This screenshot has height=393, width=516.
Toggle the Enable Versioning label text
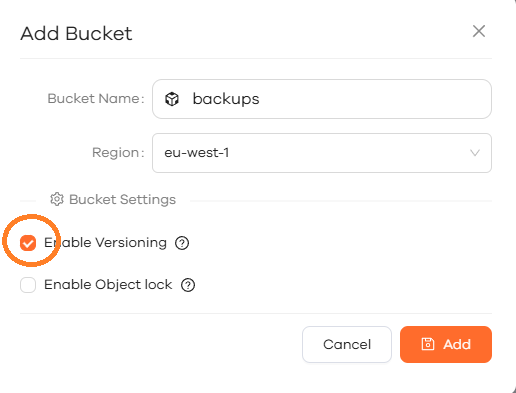(105, 243)
